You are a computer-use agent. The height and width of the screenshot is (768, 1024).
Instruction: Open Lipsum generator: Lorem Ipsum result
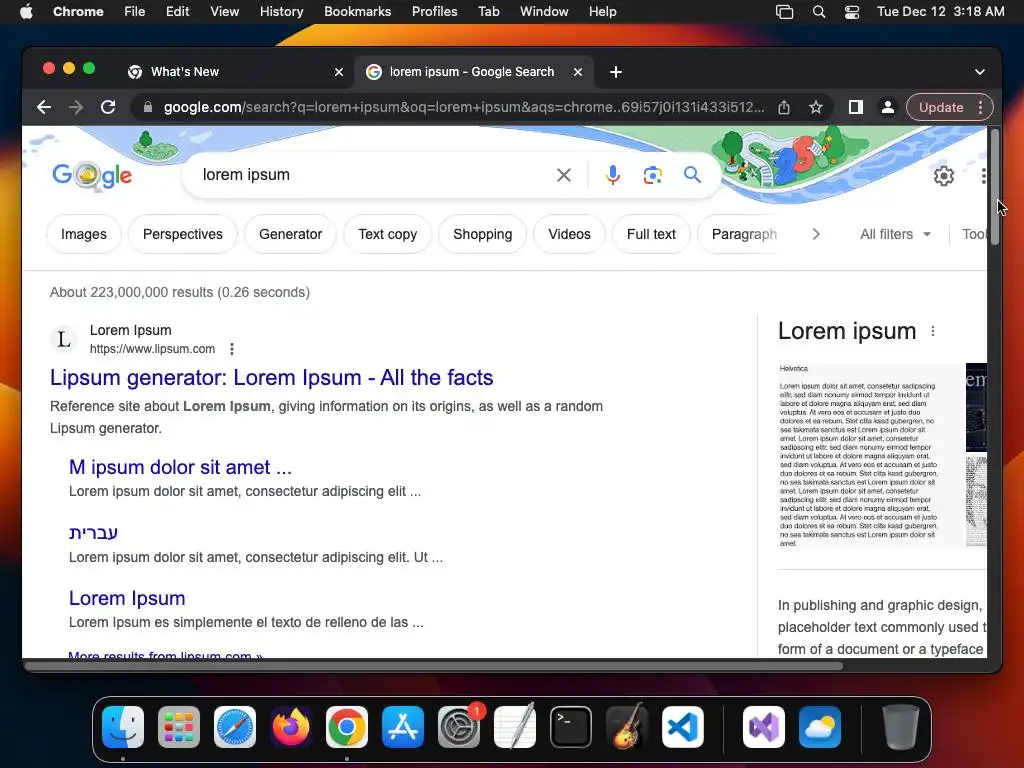click(272, 378)
